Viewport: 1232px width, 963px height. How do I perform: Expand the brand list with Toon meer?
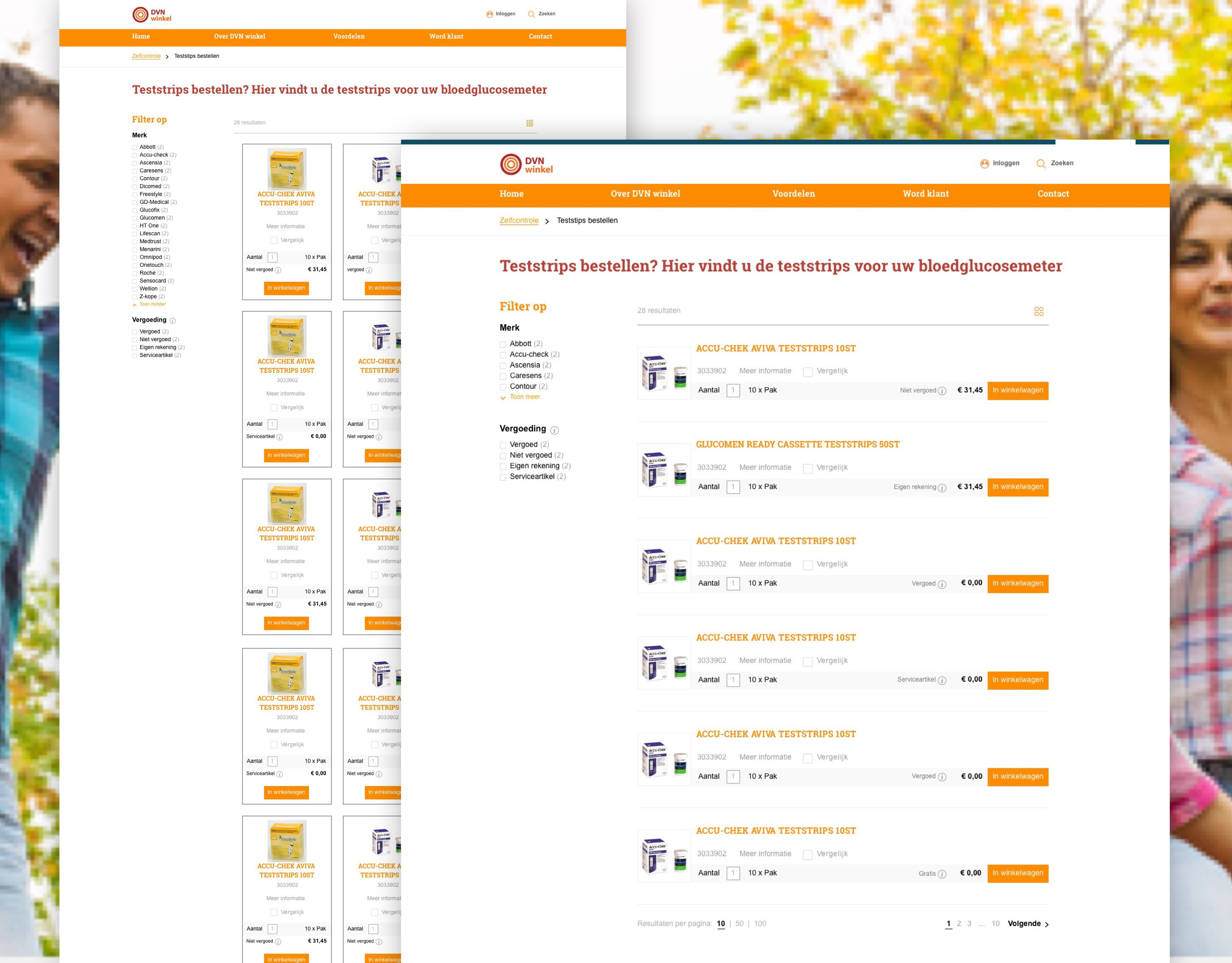(524, 397)
